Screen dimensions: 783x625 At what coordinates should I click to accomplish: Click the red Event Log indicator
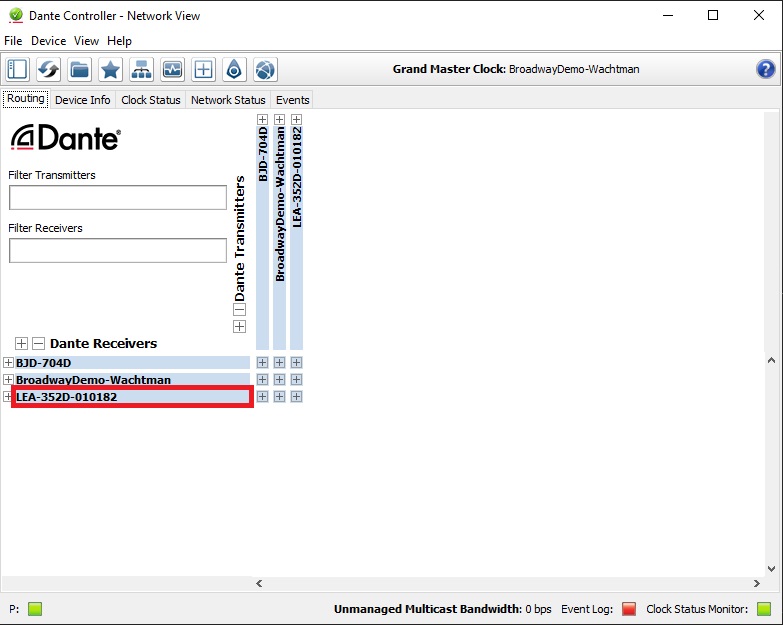pyautogui.click(x=629, y=608)
